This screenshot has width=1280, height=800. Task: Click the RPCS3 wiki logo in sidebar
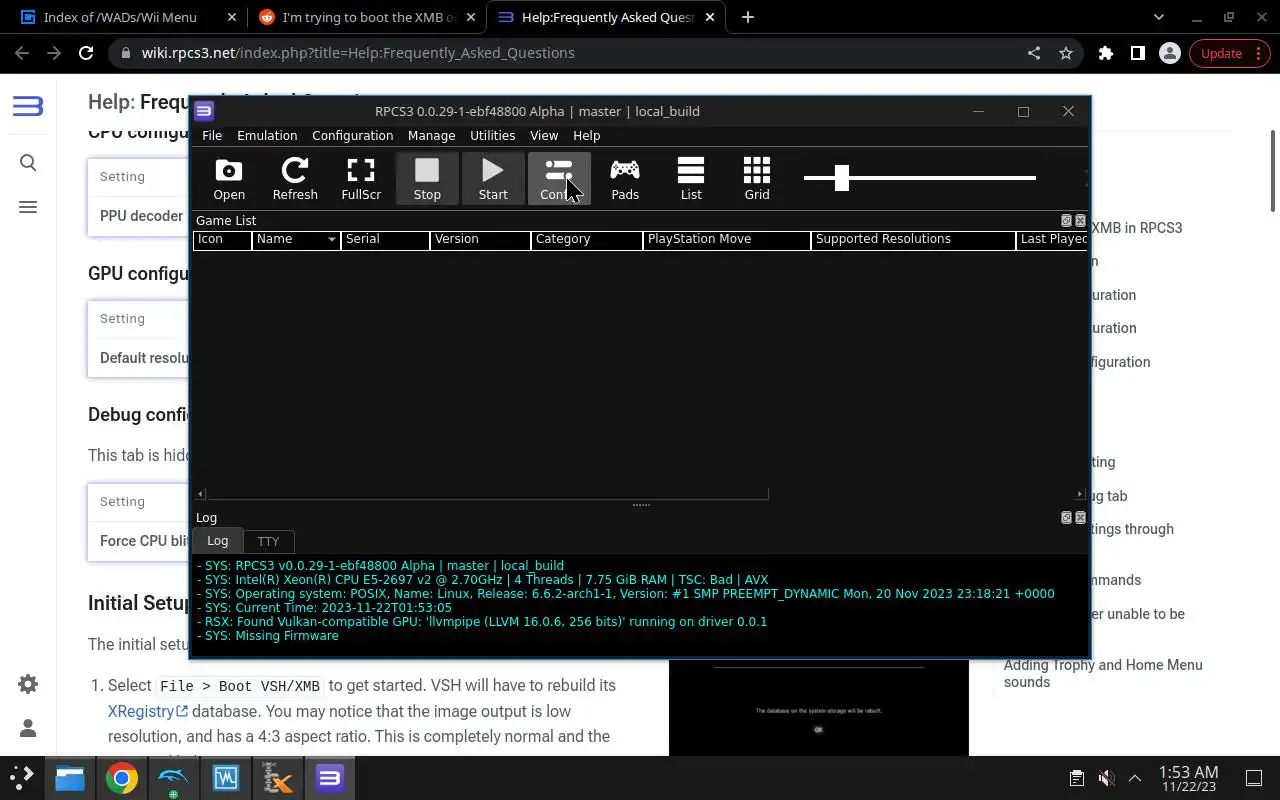click(x=28, y=106)
